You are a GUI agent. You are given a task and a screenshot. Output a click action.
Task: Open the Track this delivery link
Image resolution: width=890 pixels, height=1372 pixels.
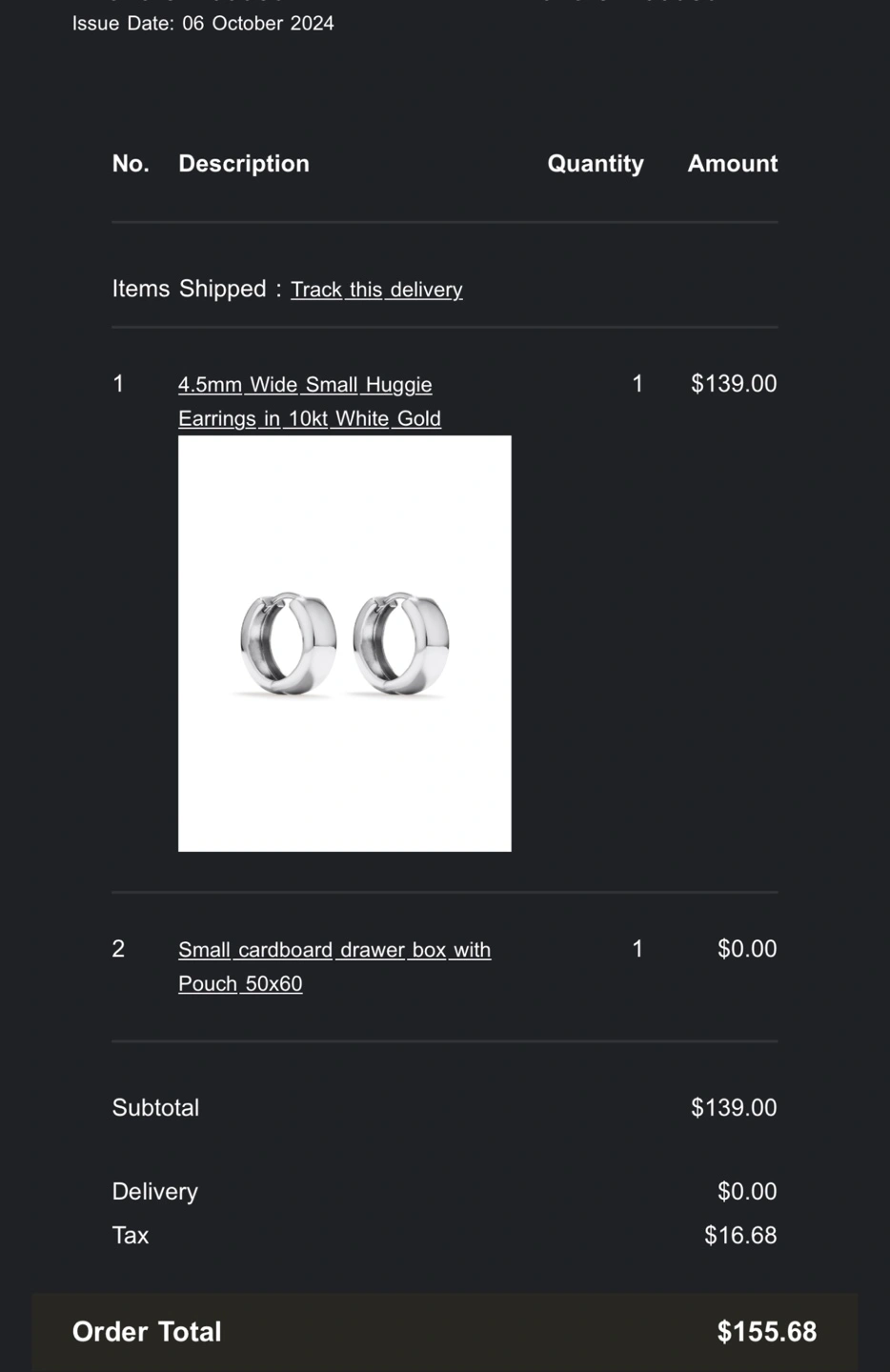pos(376,290)
